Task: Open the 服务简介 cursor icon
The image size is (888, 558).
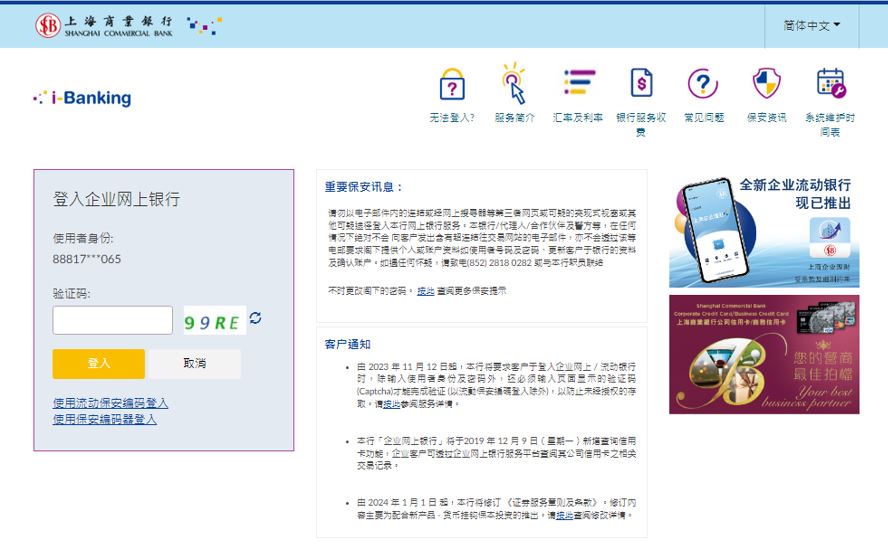Action: (514, 84)
